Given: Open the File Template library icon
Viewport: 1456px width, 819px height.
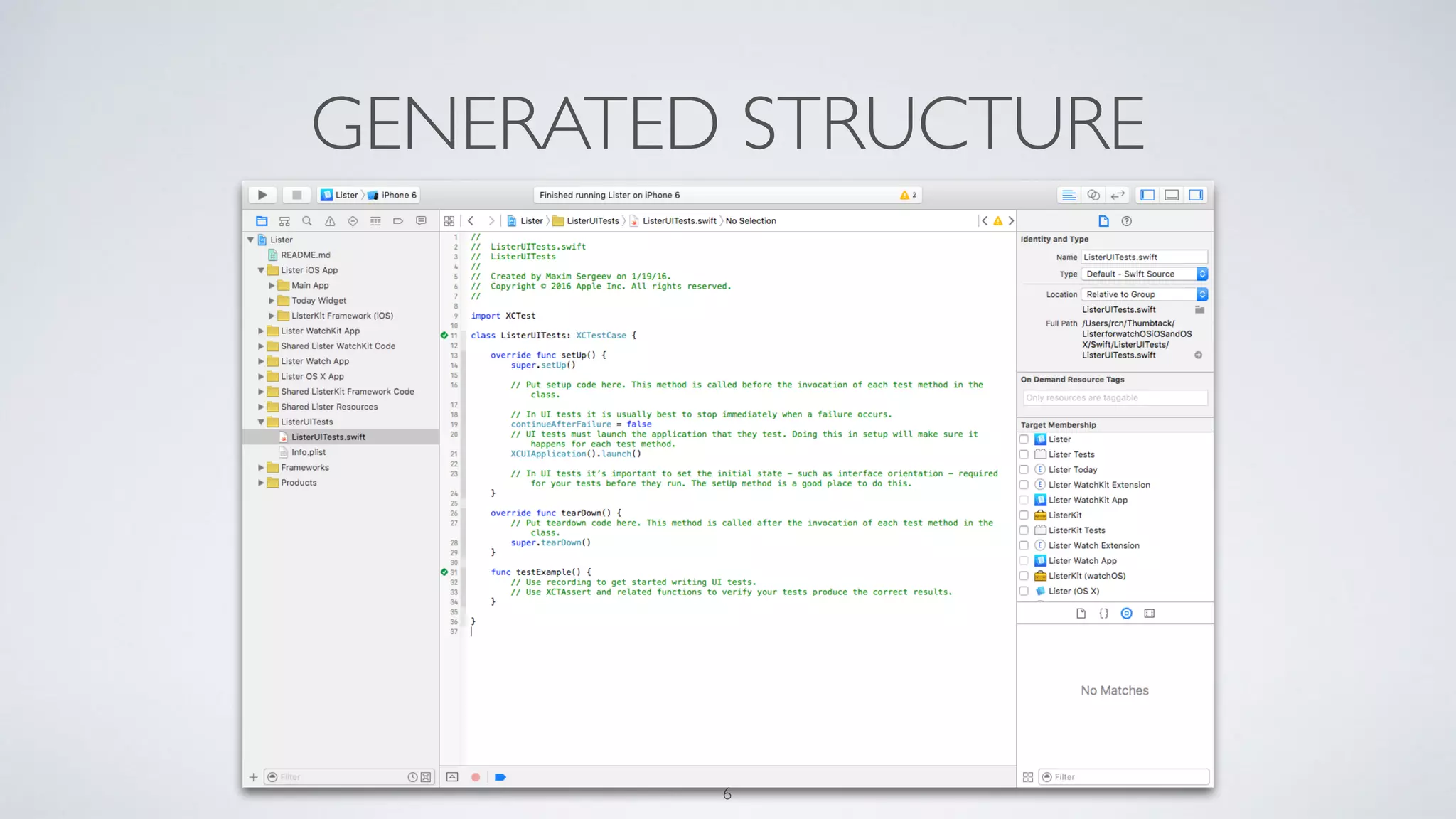Looking at the screenshot, I should 1081,614.
